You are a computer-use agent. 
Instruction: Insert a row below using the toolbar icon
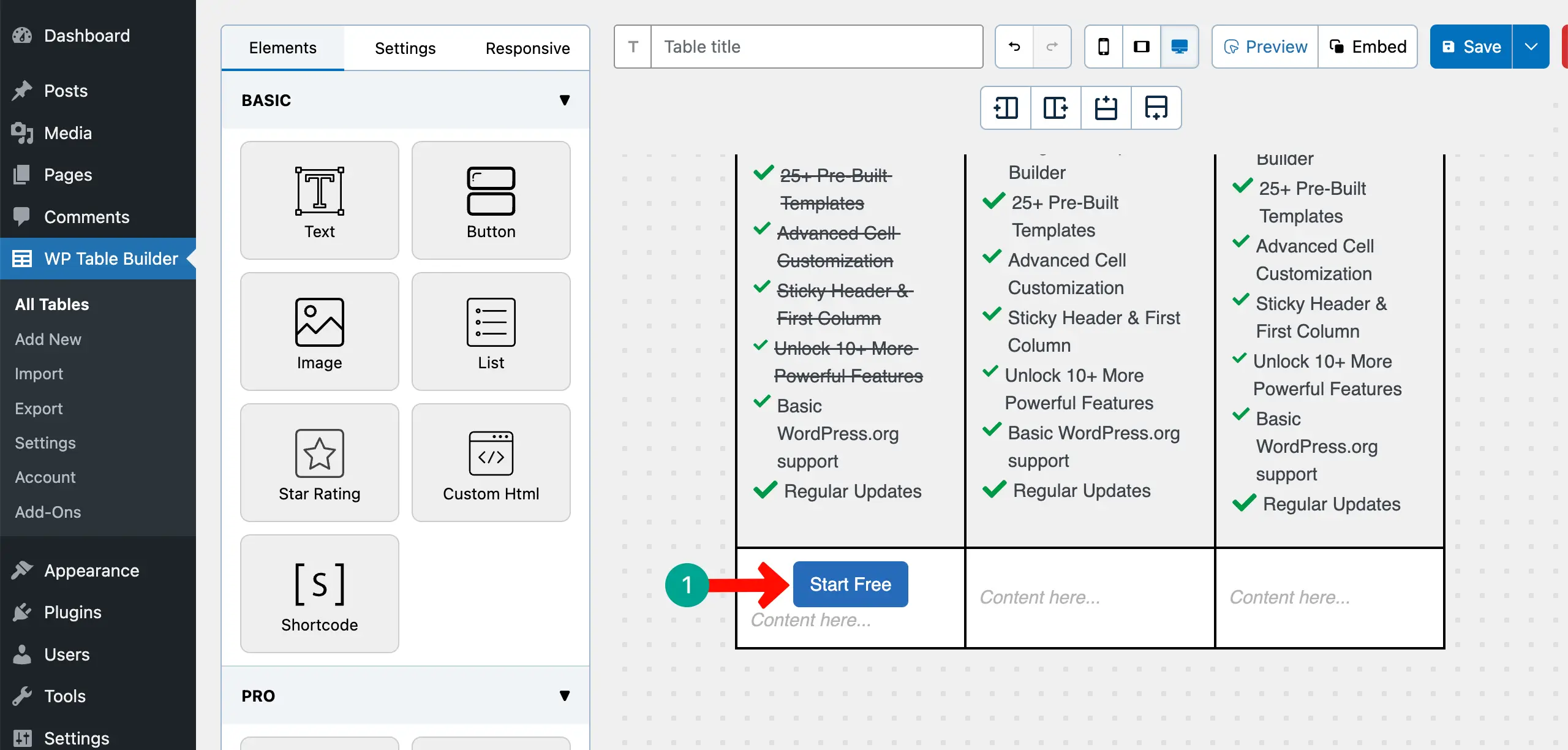[1156, 108]
